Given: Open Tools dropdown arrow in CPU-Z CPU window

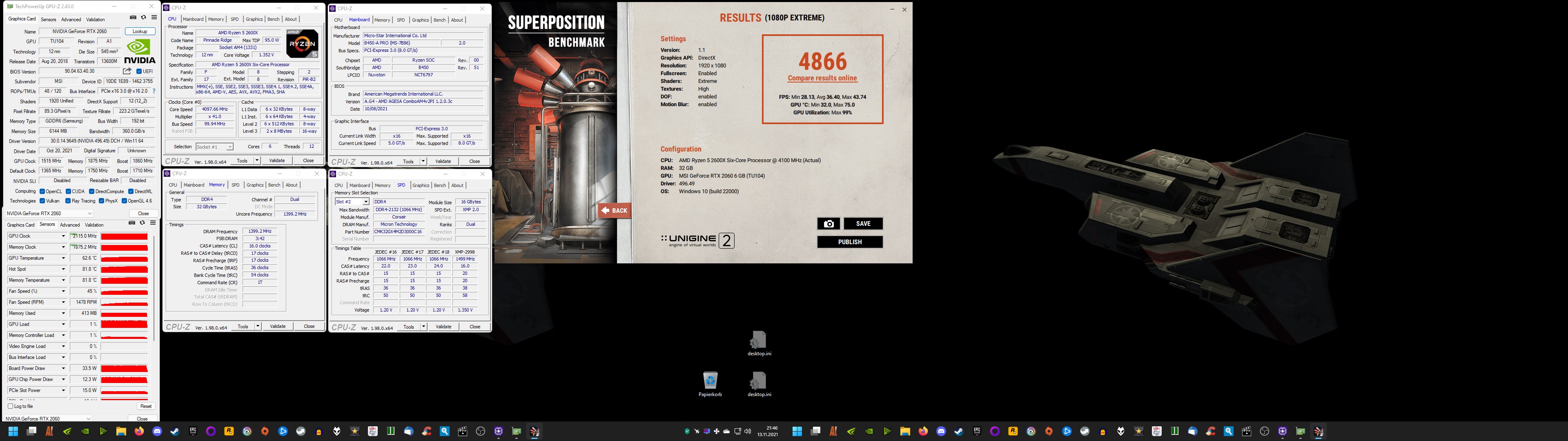Looking at the screenshot, I should click(257, 161).
